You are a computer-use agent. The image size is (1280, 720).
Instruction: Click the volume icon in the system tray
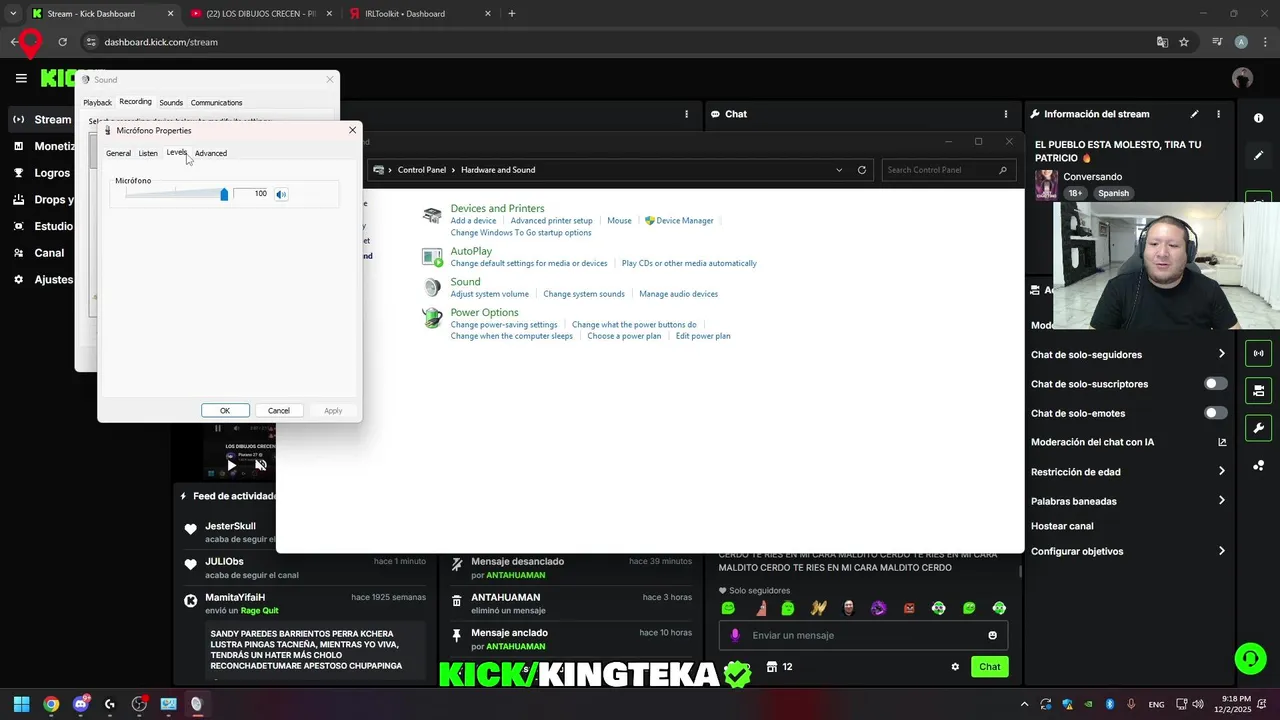pos(1198,704)
